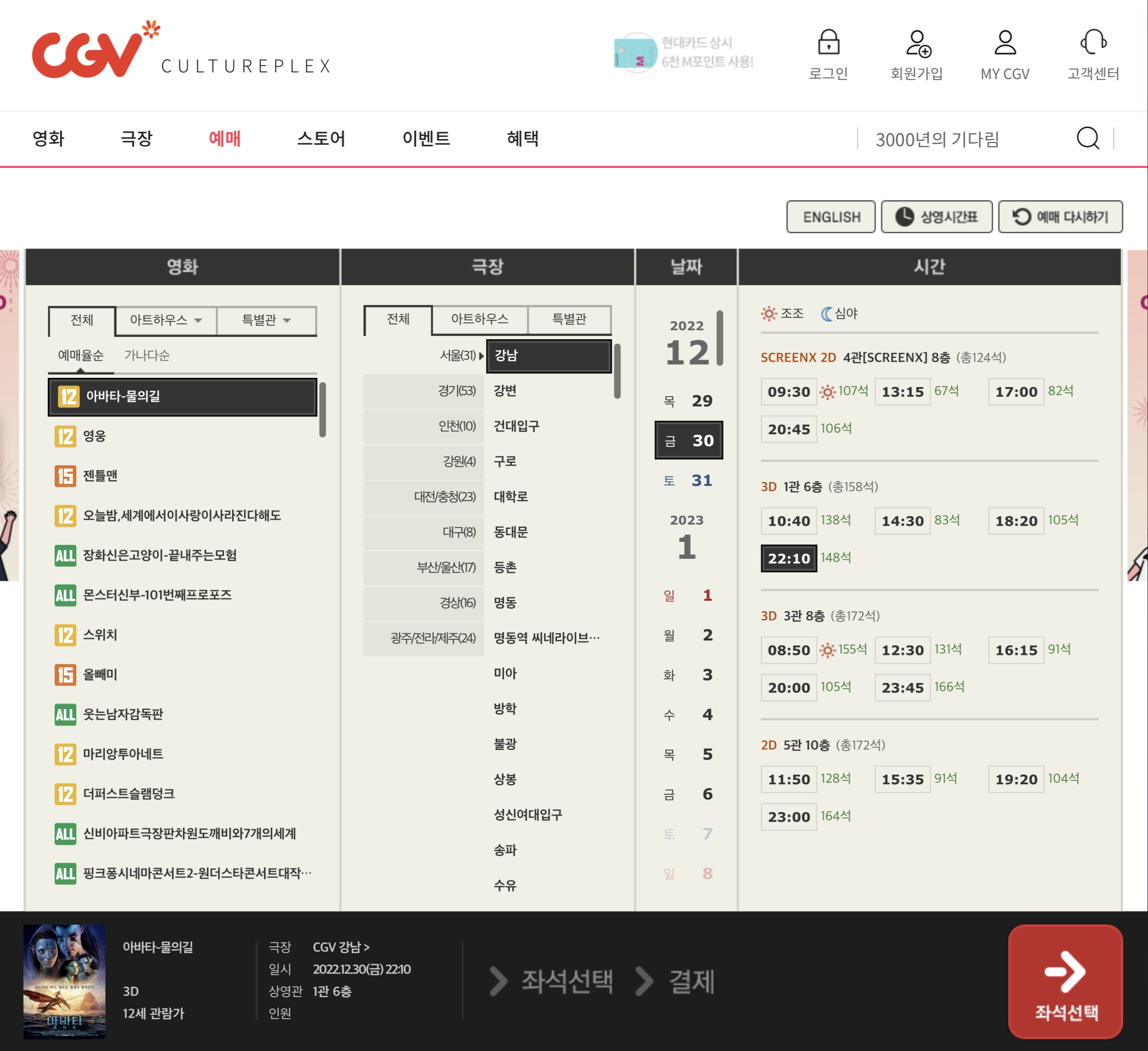Select movie 마리앙투아네트
1148x1051 pixels.
182,754
